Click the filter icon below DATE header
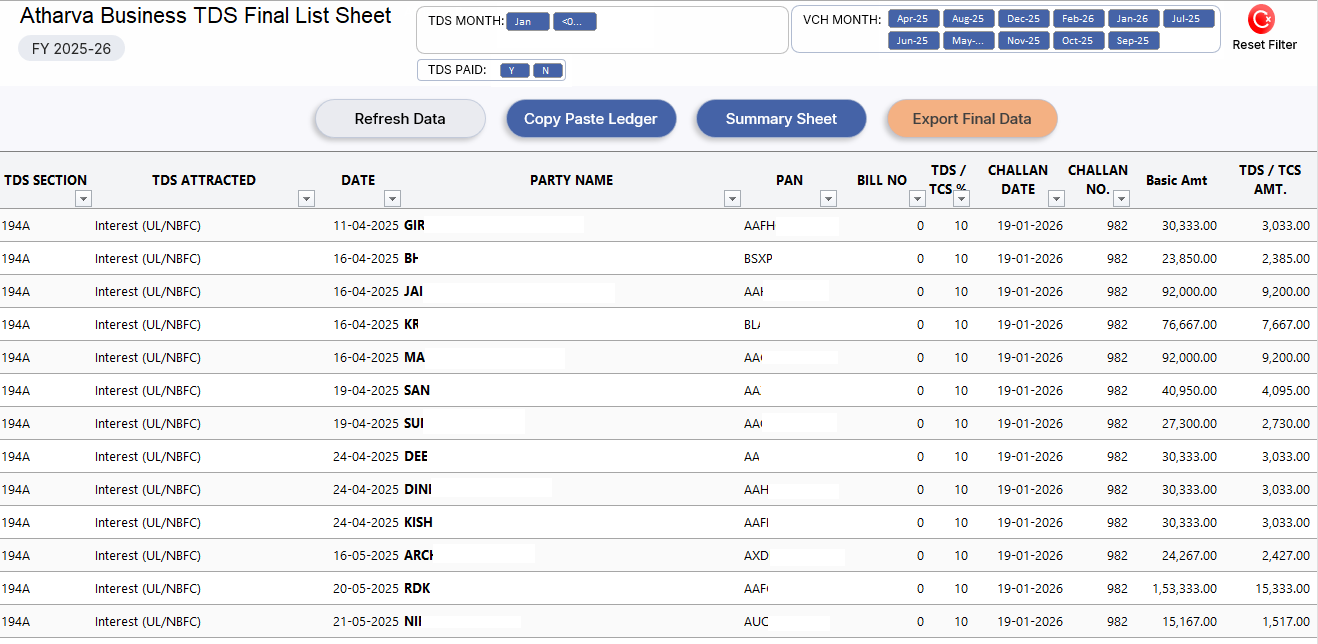Viewport: 1318px width, 644px height. 392,198
